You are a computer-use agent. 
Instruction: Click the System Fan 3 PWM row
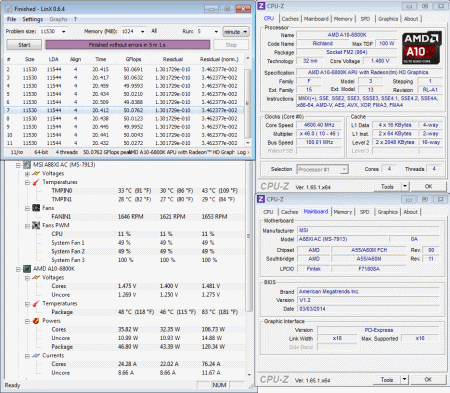[145, 260]
